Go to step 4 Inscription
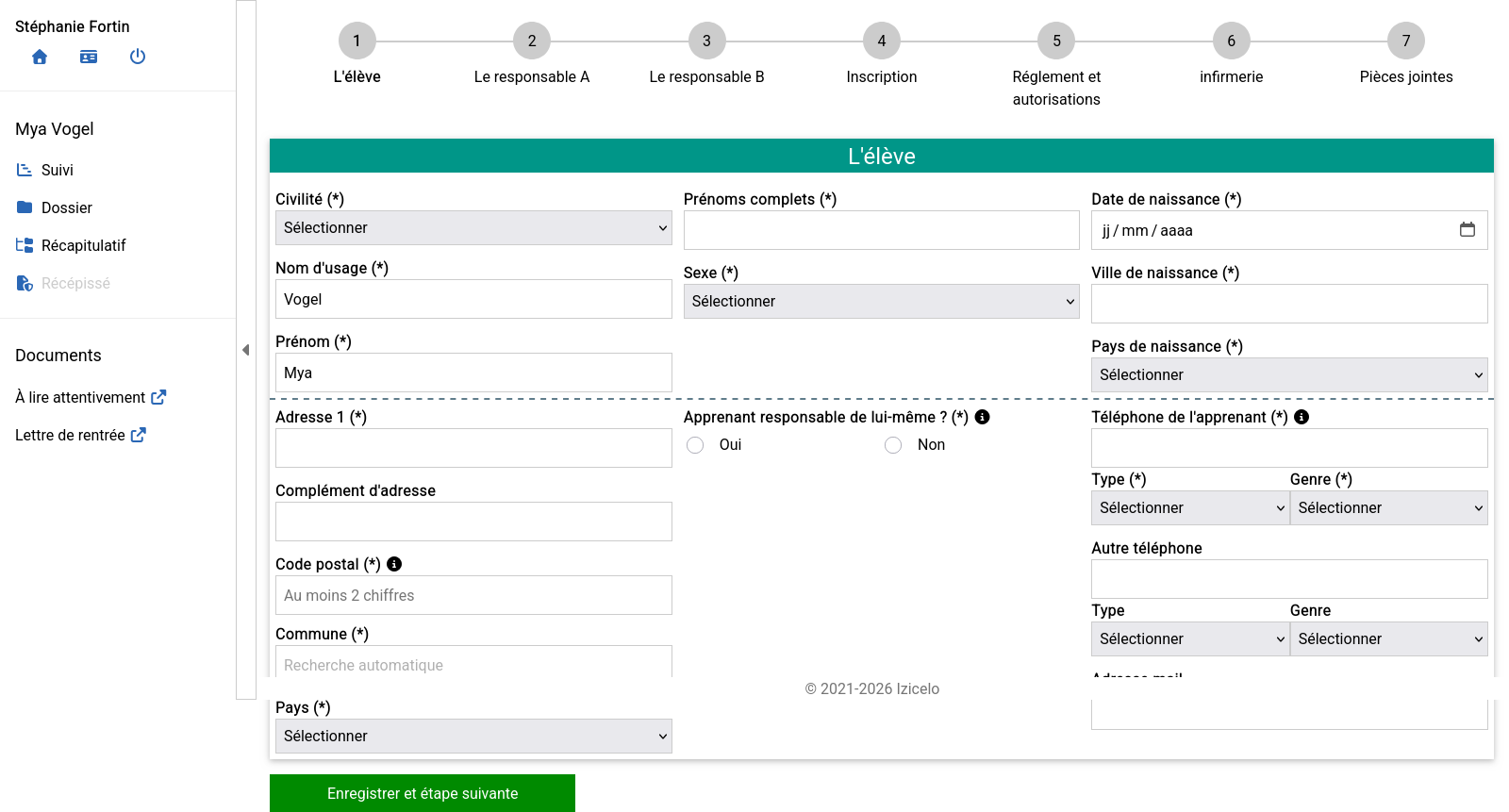 (x=882, y=41)
